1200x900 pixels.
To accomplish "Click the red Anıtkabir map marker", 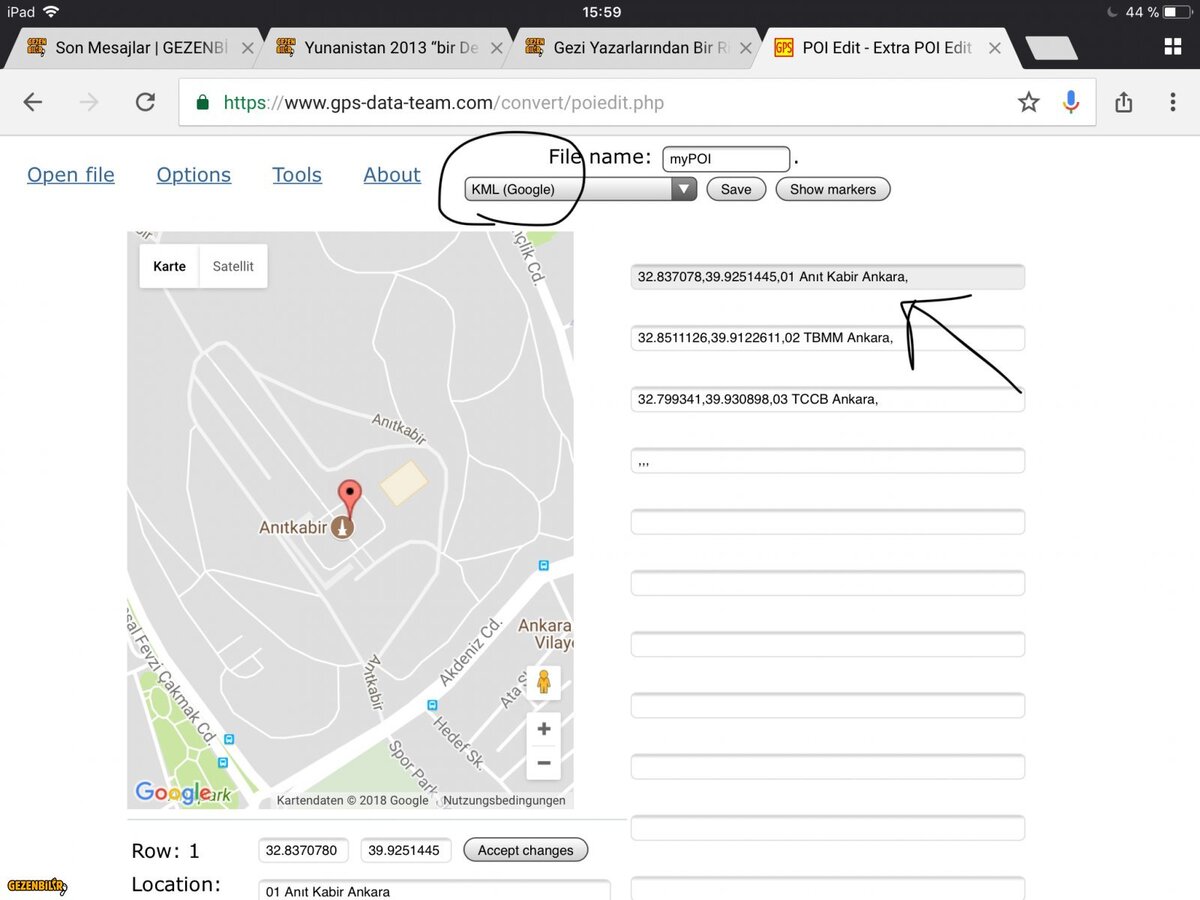I will click(348, 495).
